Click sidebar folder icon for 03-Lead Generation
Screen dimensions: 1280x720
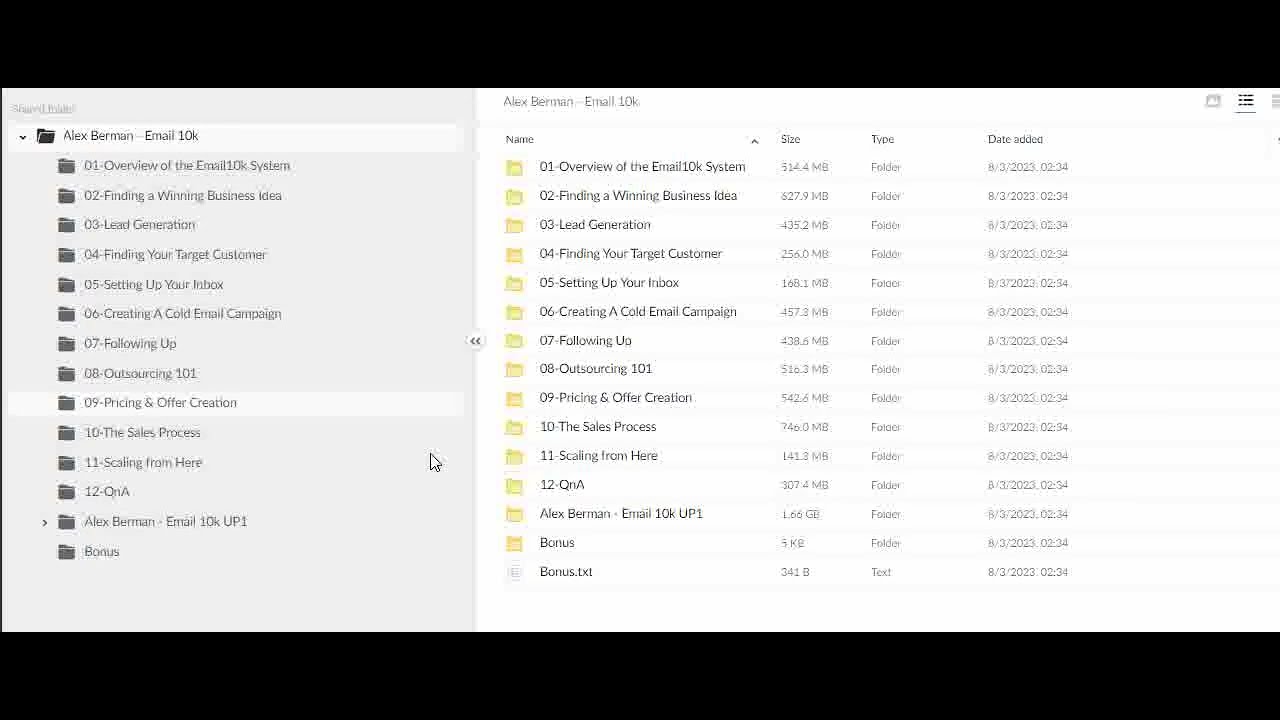67,225
